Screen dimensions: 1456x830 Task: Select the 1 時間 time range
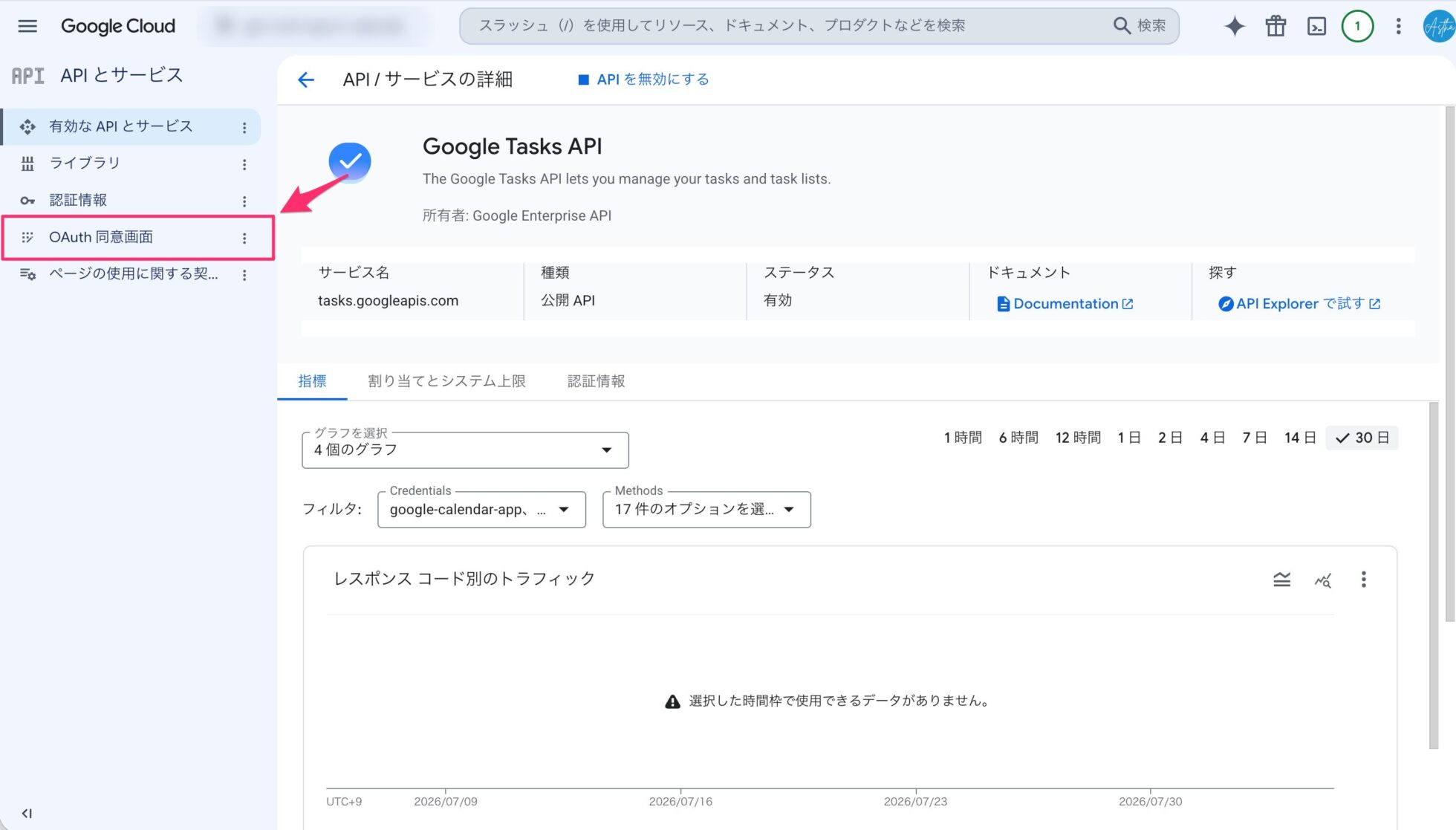[x=963, y=438]
